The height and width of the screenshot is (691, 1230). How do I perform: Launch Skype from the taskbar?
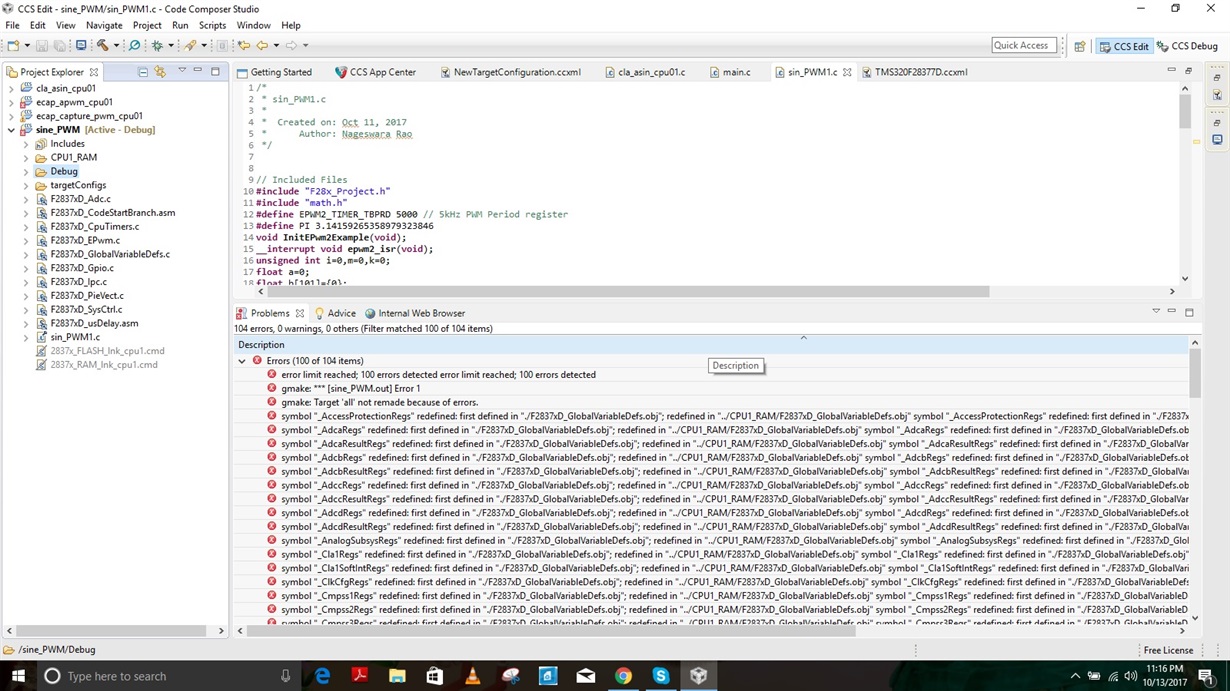(x=661, y=676)
